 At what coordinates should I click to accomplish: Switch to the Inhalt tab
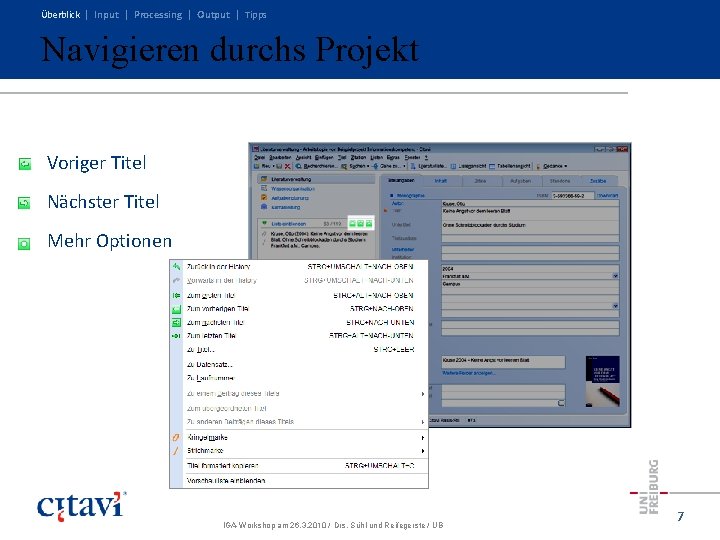pyautogui.click(x=440, y=181)
